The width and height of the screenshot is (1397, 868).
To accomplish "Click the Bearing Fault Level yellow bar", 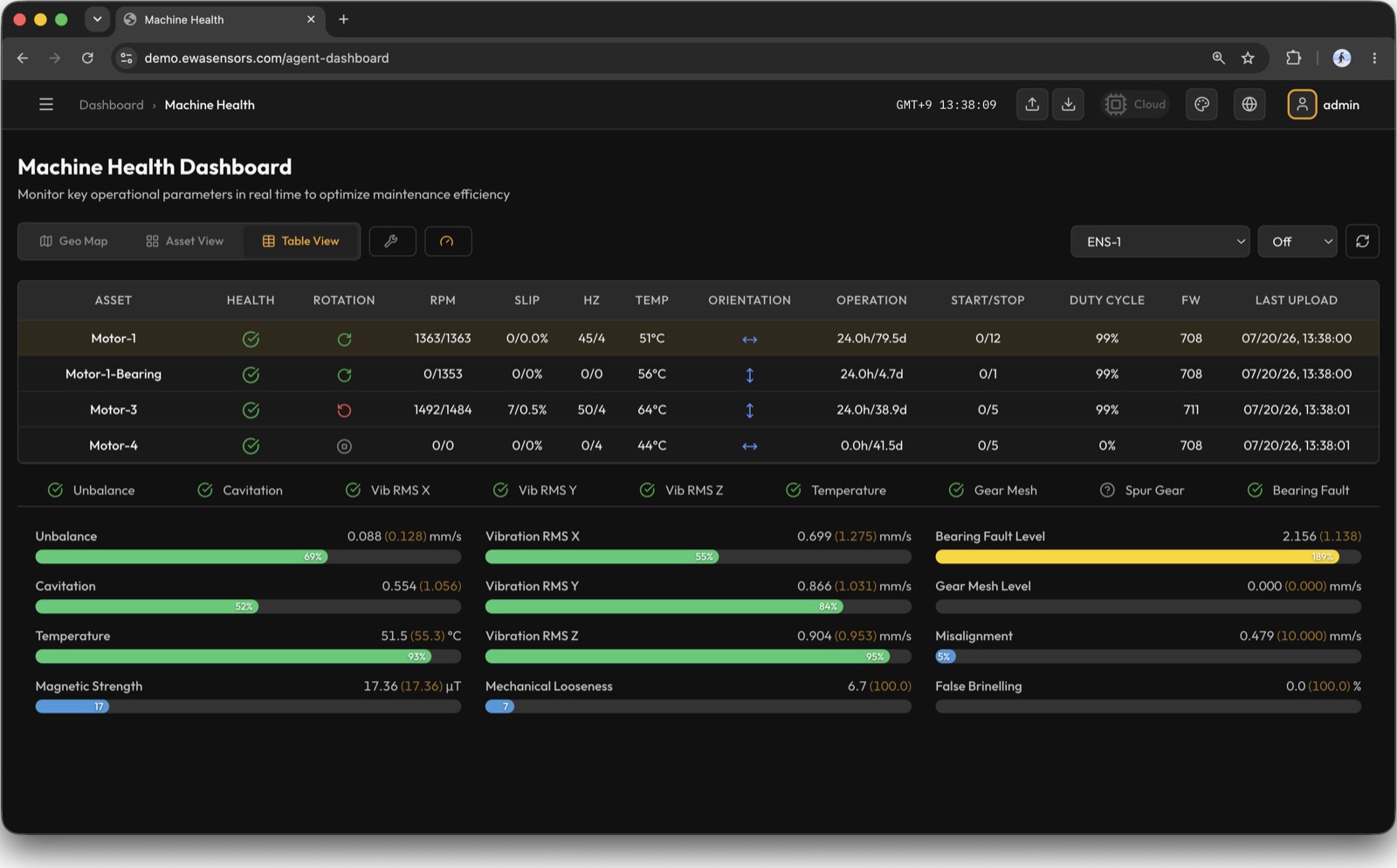I will tap(1138, 557).
